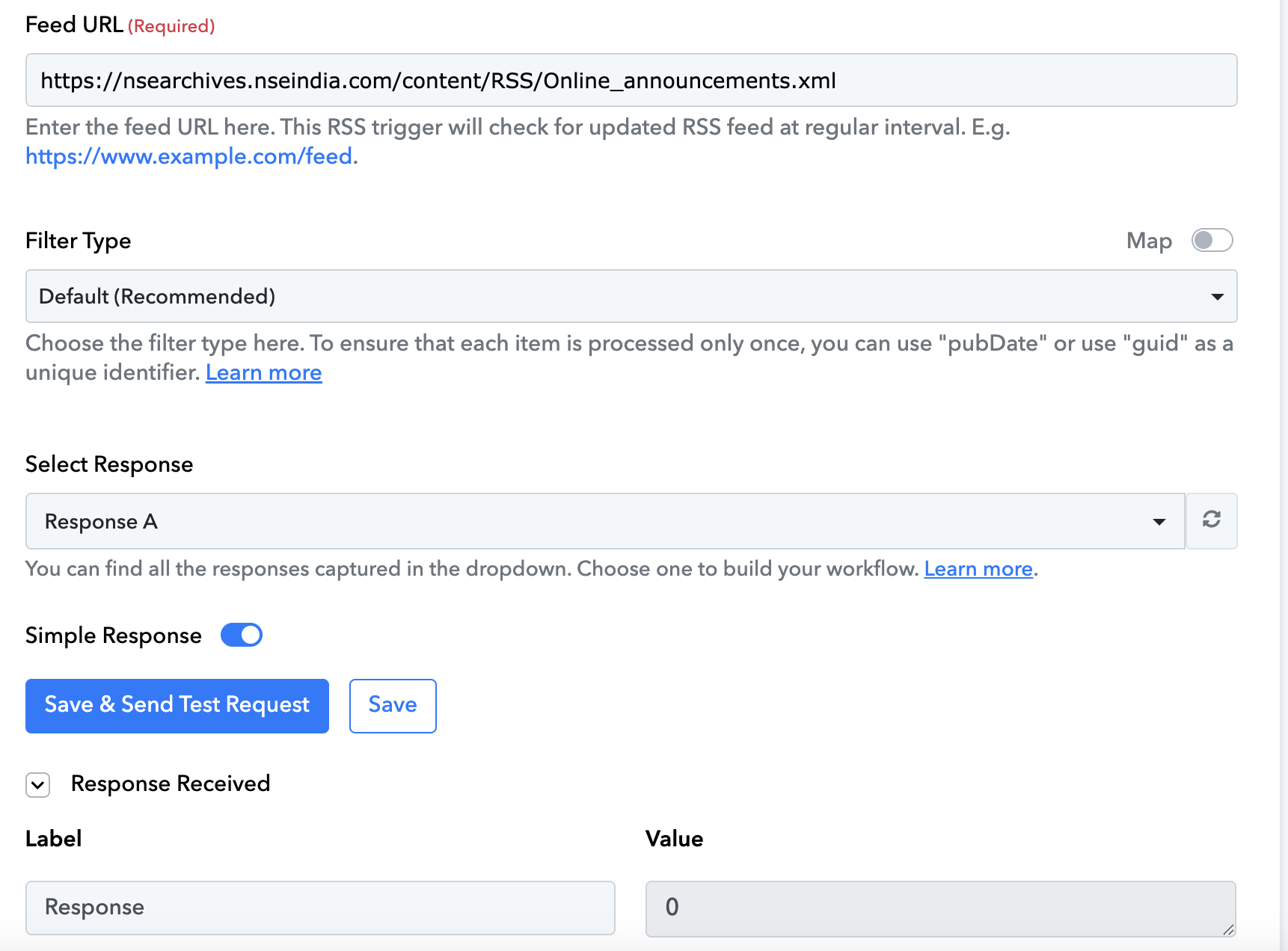This screenshot has width=1288, height=951.
Task: Click the Response label input field
Action: (320, 908)
